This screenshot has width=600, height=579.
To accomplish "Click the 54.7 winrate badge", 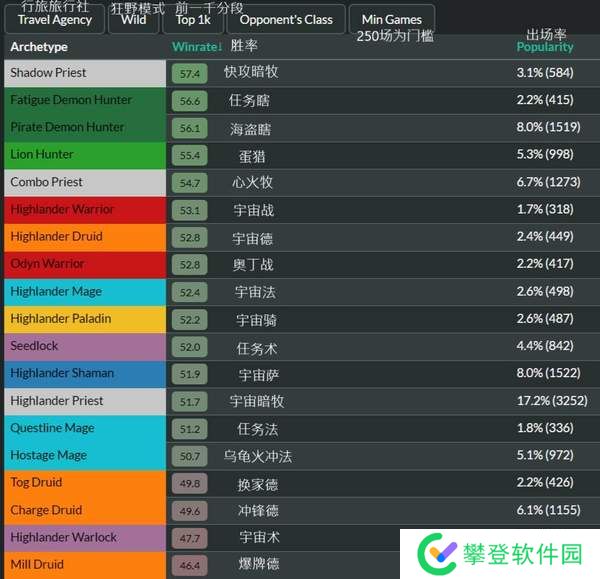I will [x=190, y=183].
